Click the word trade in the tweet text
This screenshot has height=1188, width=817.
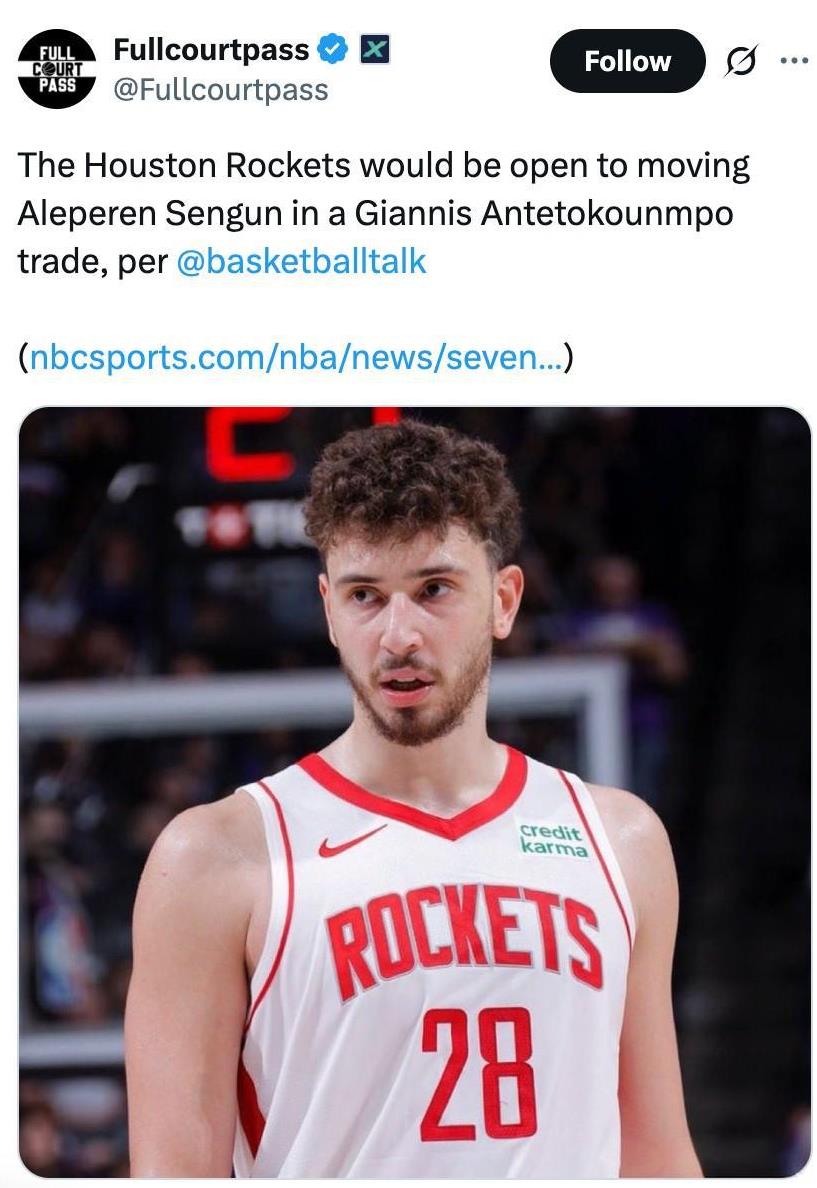point(62,262)
